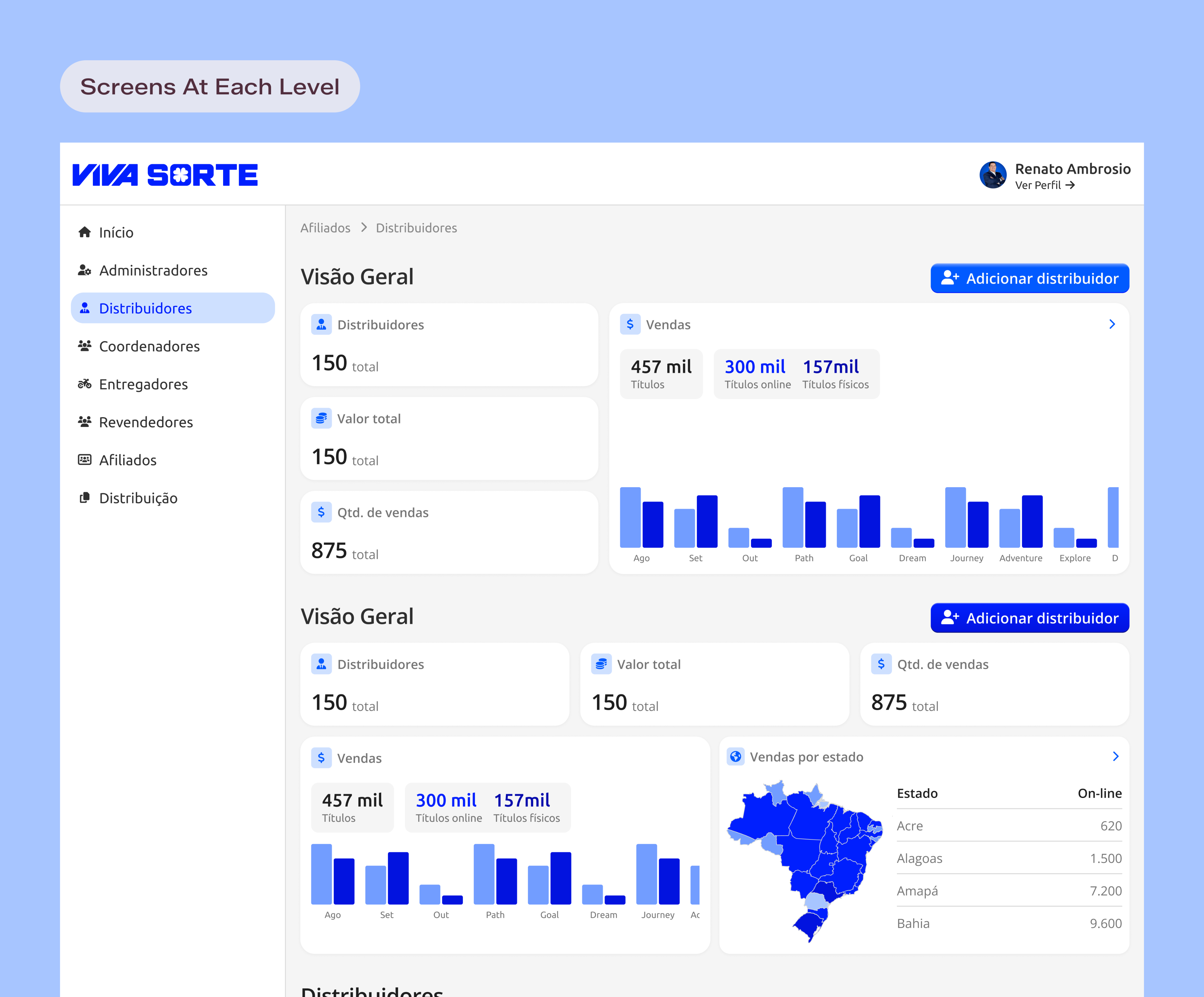Click the Estado column header

coord(917,794)
